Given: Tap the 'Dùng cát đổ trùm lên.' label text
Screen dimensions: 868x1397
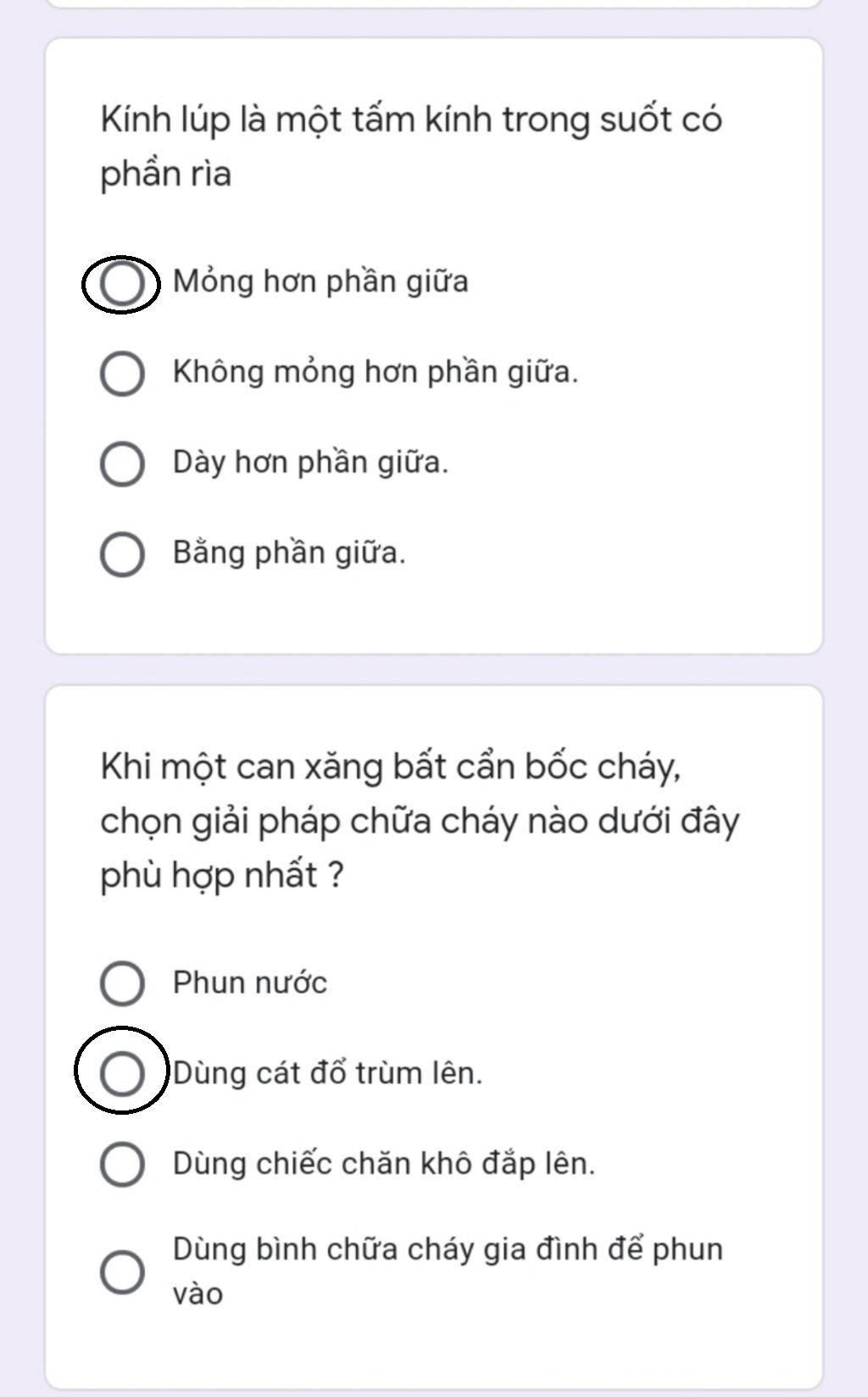Looking at the screenshot, I should (x=327, y=1072).
